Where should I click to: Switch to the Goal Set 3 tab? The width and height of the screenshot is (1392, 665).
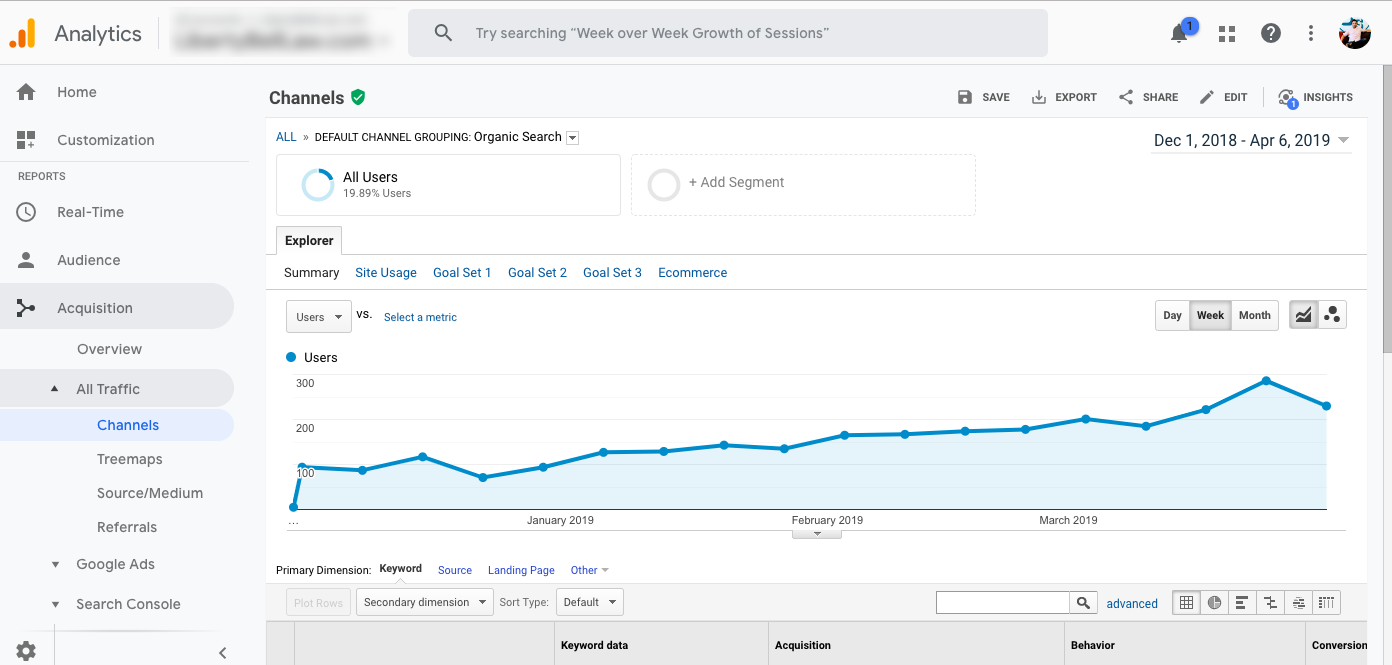tap(612, 272)
